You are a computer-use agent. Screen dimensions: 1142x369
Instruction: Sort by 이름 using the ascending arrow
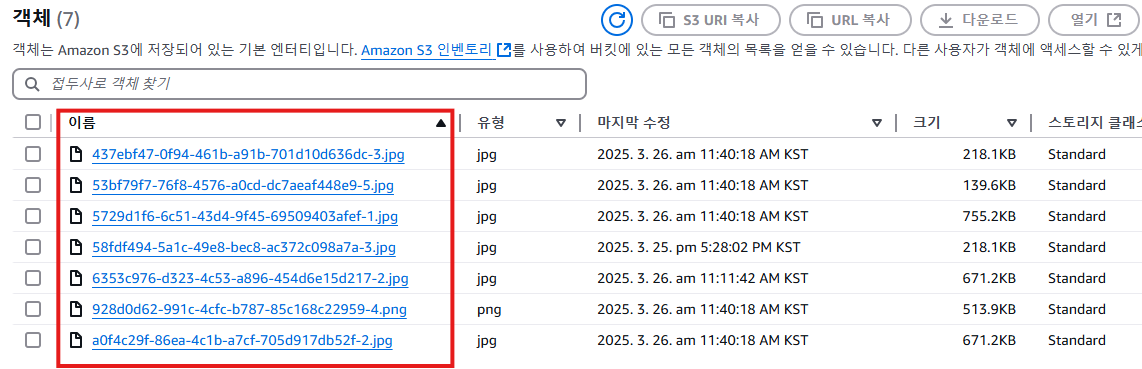[440, 123]
